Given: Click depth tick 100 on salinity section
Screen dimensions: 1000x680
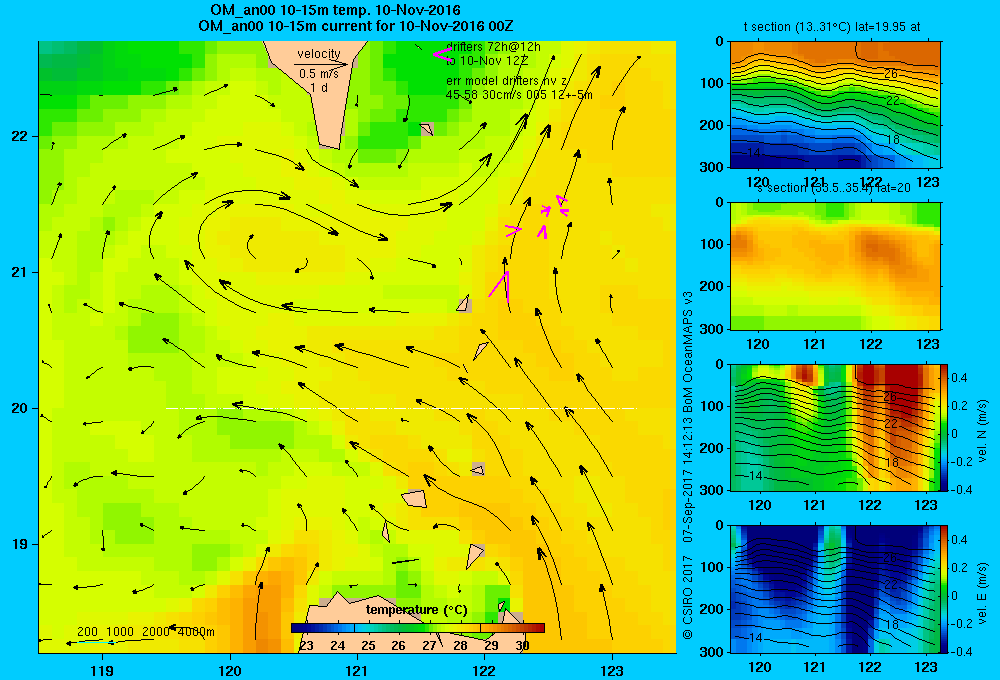Looking at the screenshot, I should (x=712, y=244).
